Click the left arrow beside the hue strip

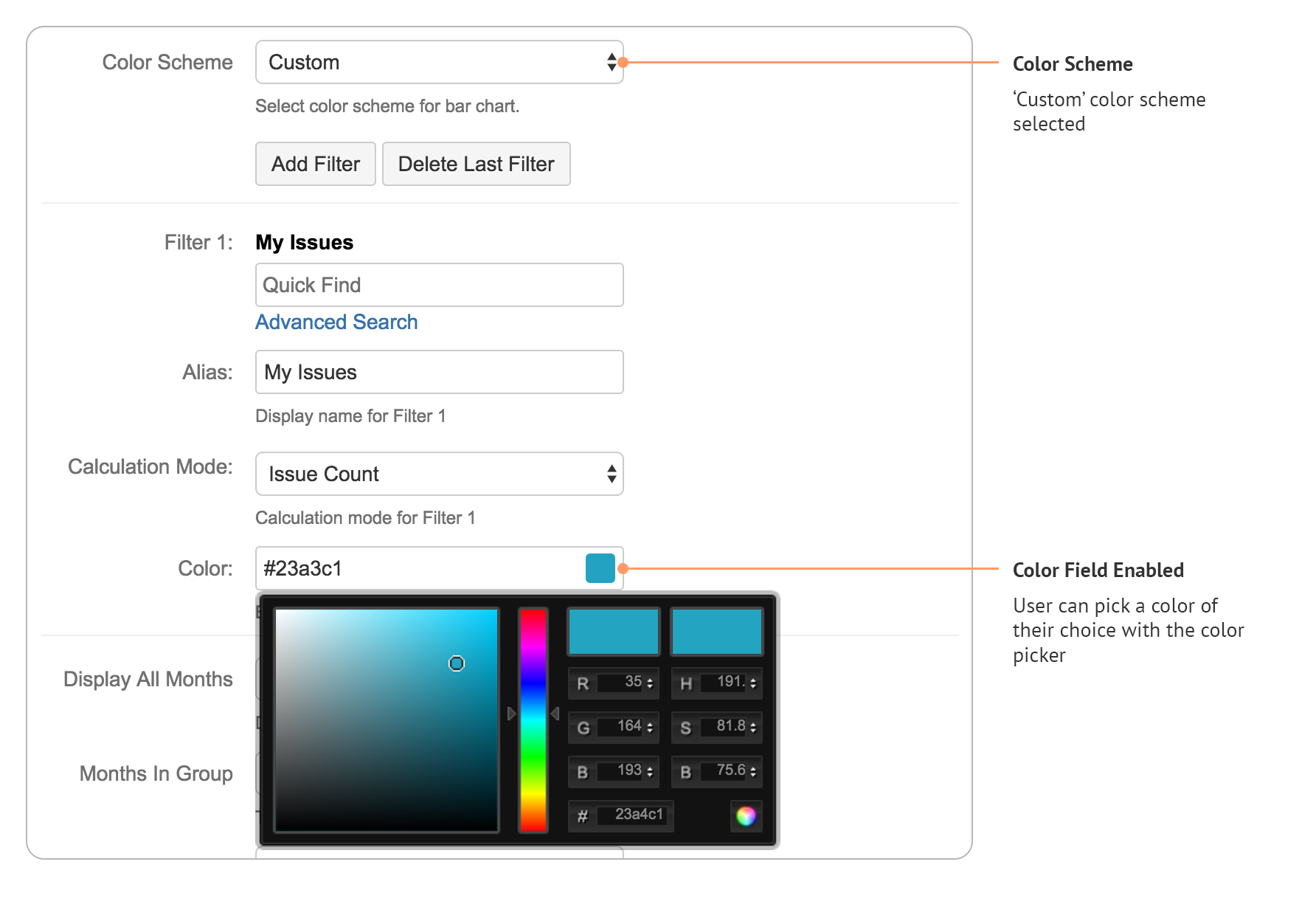tap(556, 714)
